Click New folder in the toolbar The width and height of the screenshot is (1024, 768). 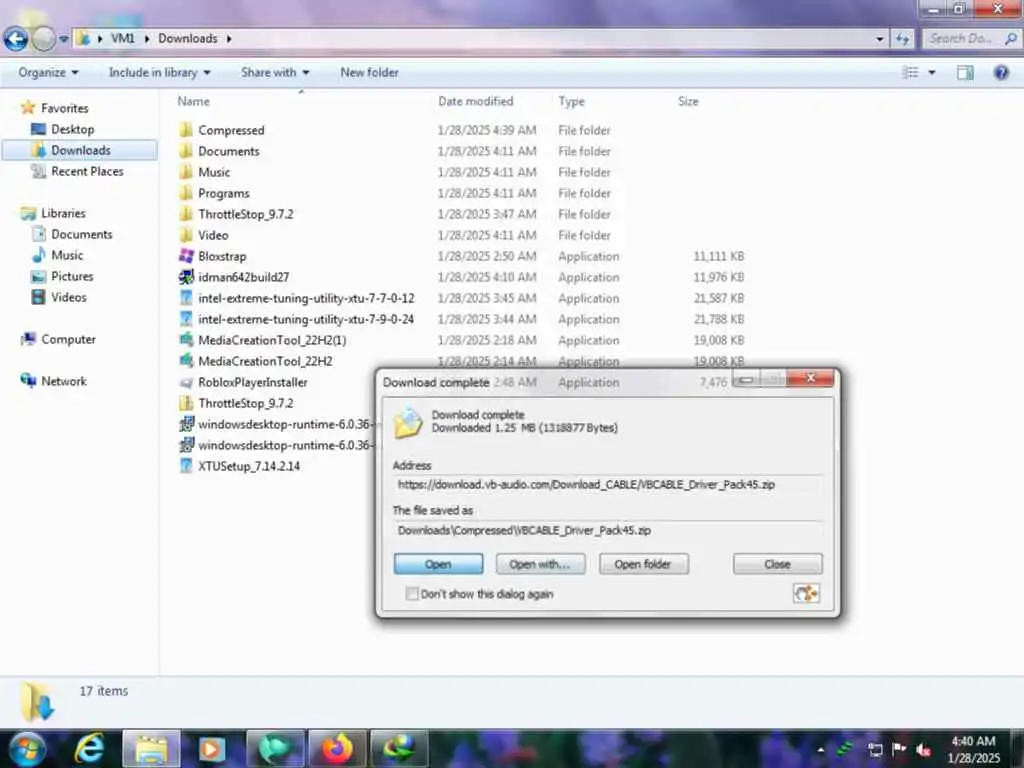[x=369, y=72]
